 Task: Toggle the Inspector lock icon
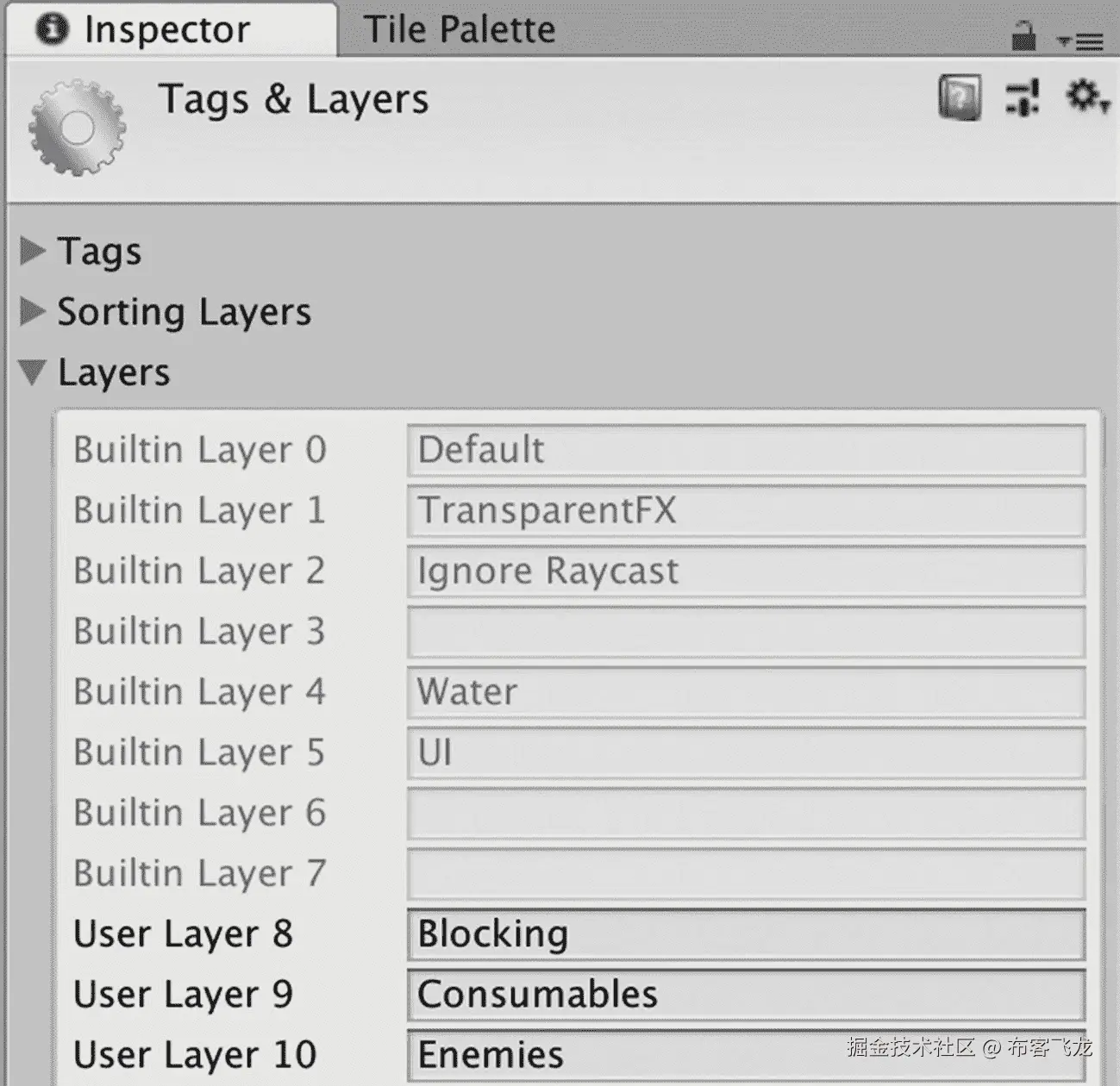tap(1023, 37)
